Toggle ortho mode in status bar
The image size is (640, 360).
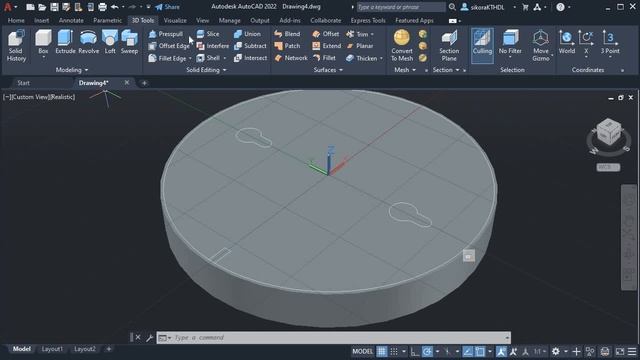click(415, 351)
